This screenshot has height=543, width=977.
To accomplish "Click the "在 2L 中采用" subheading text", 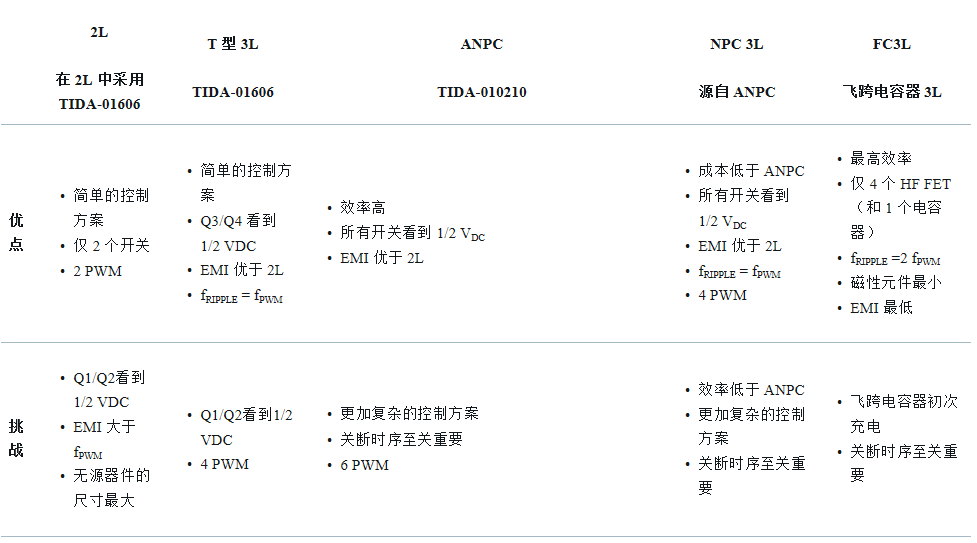I will coord(99,80).
